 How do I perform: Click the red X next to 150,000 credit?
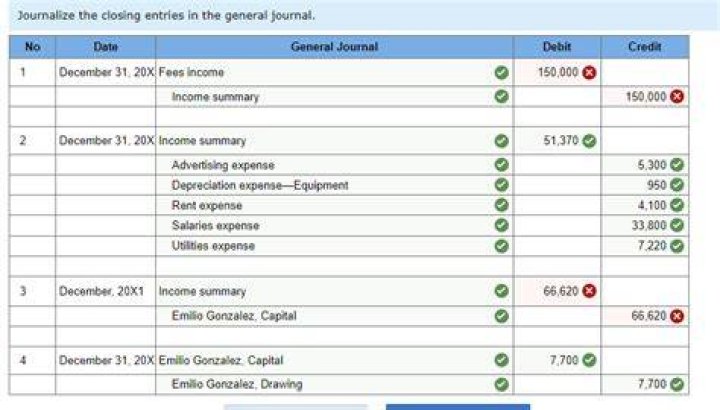tap(677, 96)
